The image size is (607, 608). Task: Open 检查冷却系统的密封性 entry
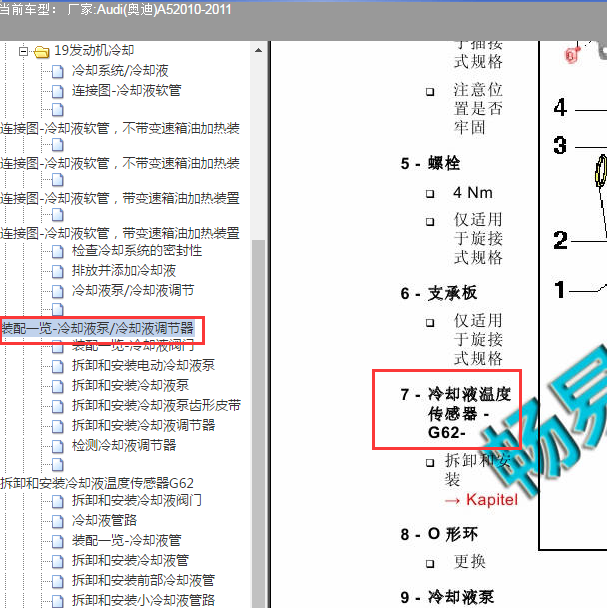(137, 250)
